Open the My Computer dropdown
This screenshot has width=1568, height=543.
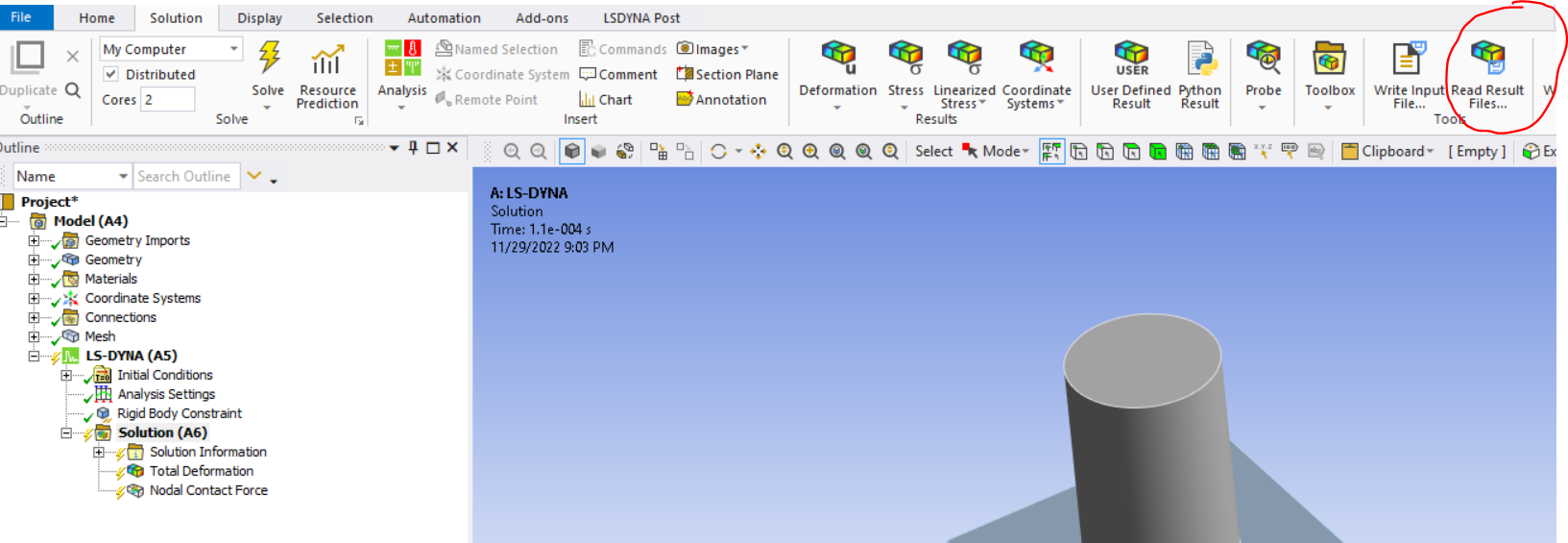pos(233,48)
